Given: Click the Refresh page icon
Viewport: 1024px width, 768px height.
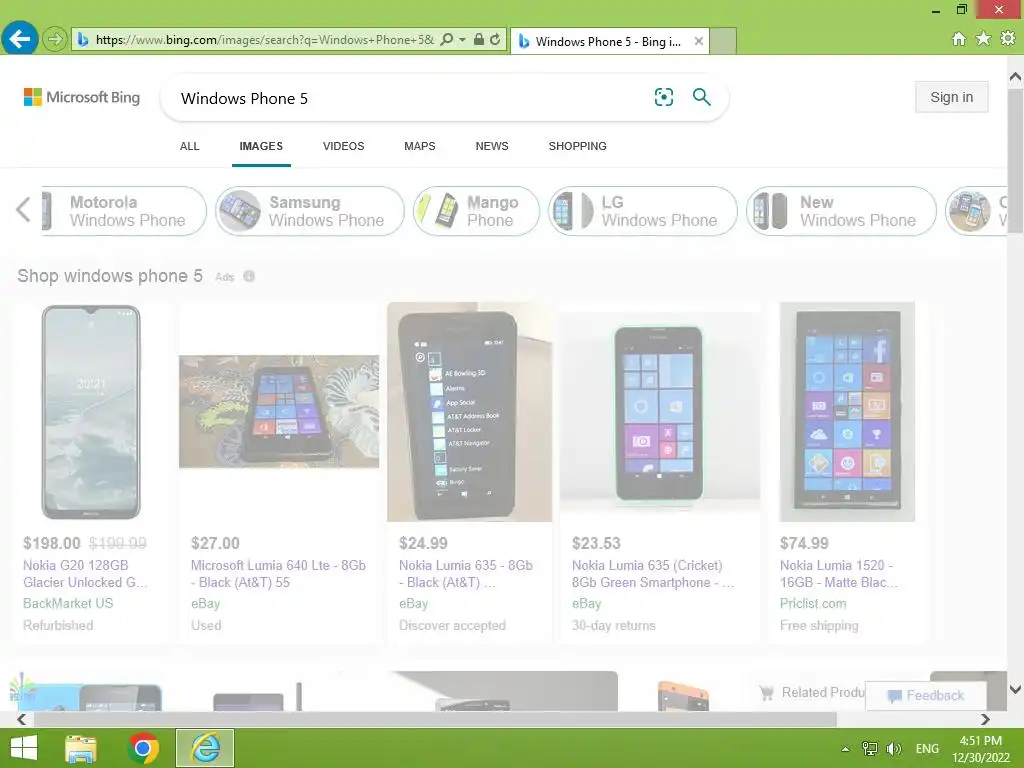Looking at the screenshot, I should pos(495,39).
